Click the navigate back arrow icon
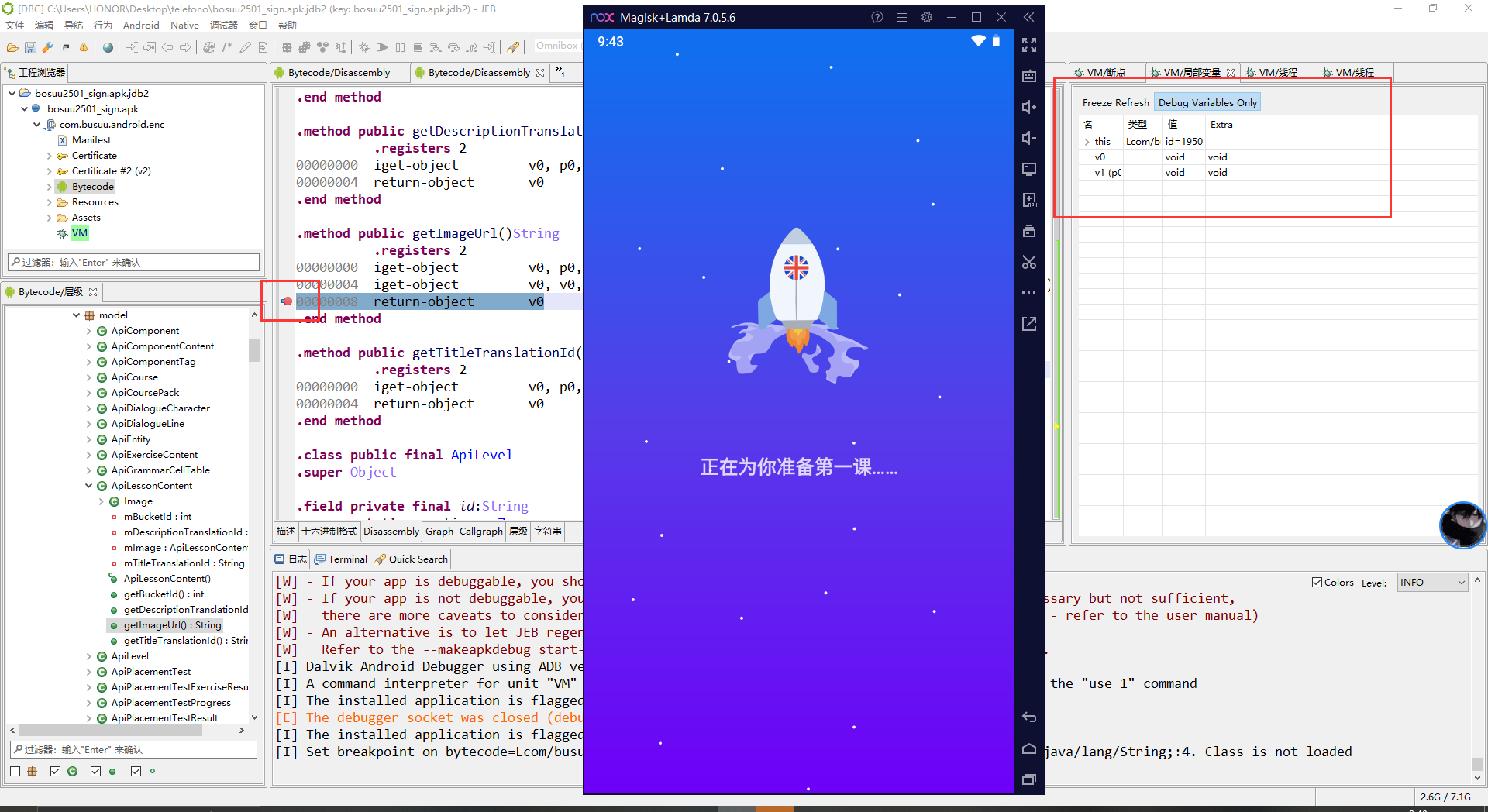 point(167,48)
